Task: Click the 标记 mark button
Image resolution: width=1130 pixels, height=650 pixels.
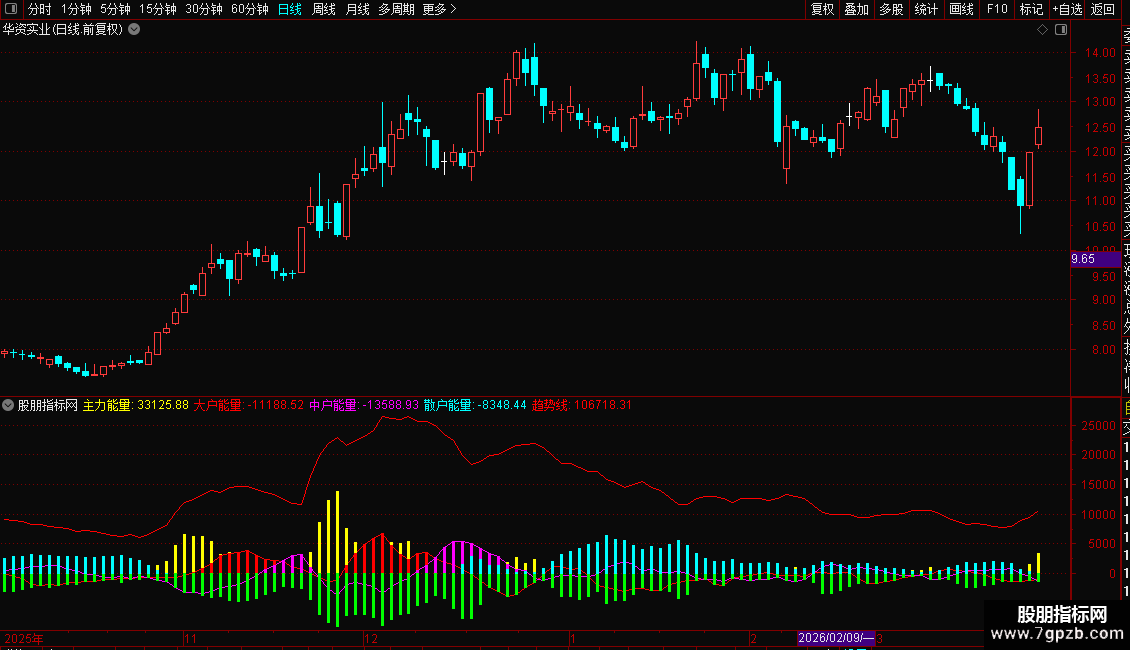Action: pyautogui.click(x=1031, y=9)
